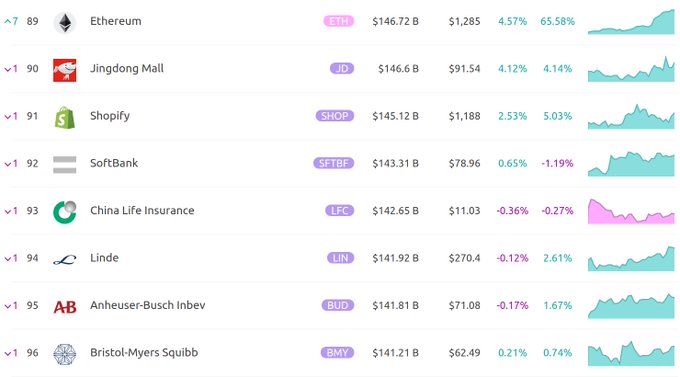Click the LFC ticker badge
Viewport: 680px width, 377px height.
tap(340, 210)
